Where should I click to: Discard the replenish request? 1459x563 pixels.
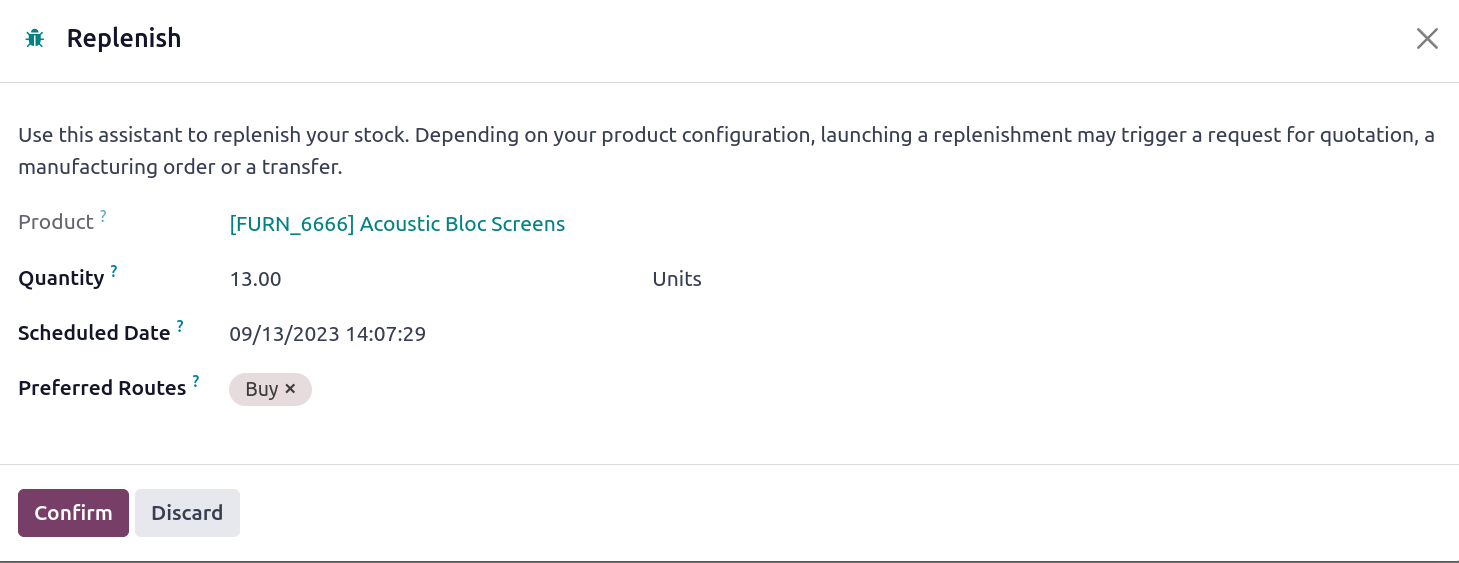(x=187, y=513)
